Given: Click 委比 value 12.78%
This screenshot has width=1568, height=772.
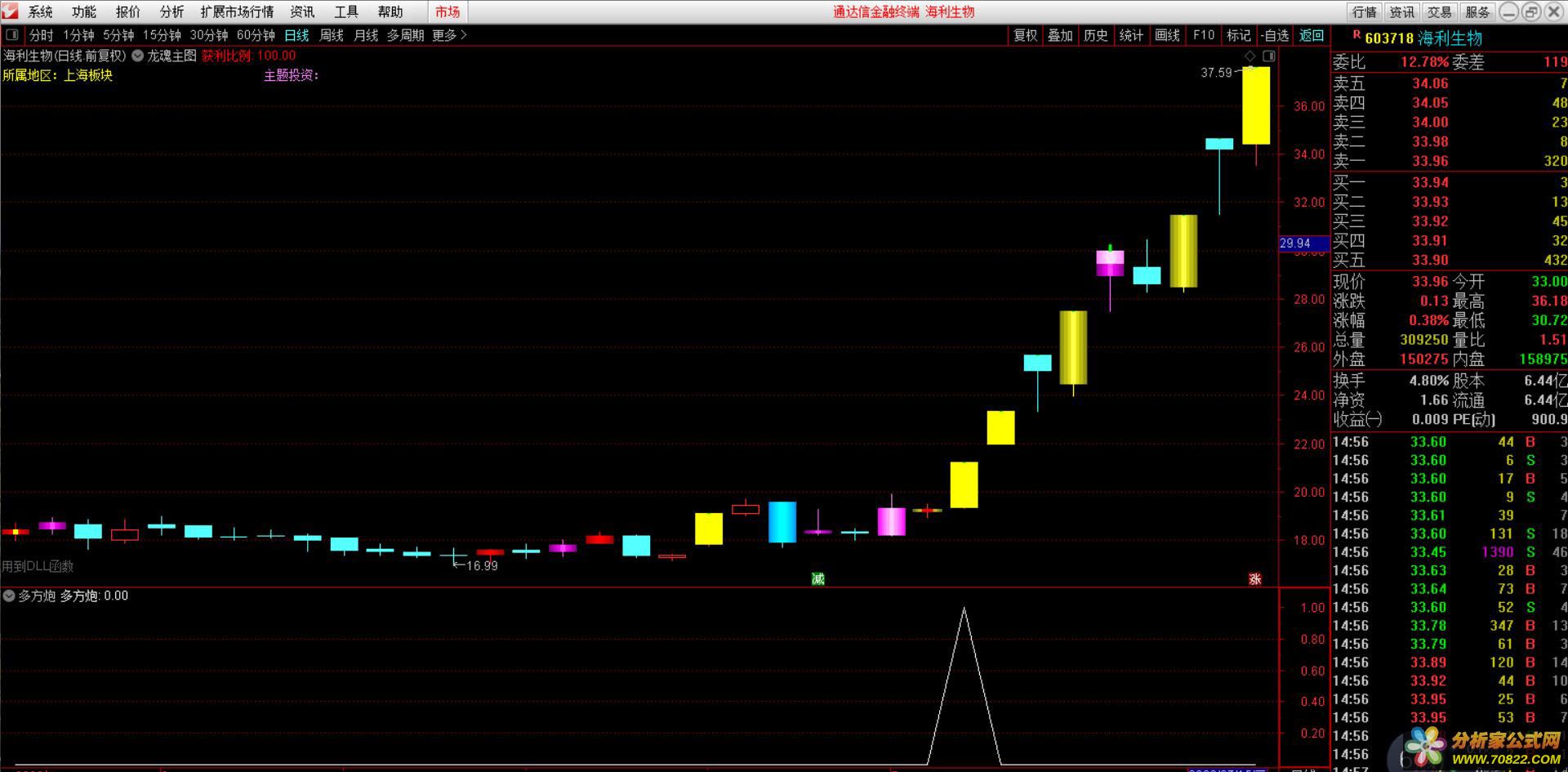Looking at the screenshot, I should pos(1424,62).
